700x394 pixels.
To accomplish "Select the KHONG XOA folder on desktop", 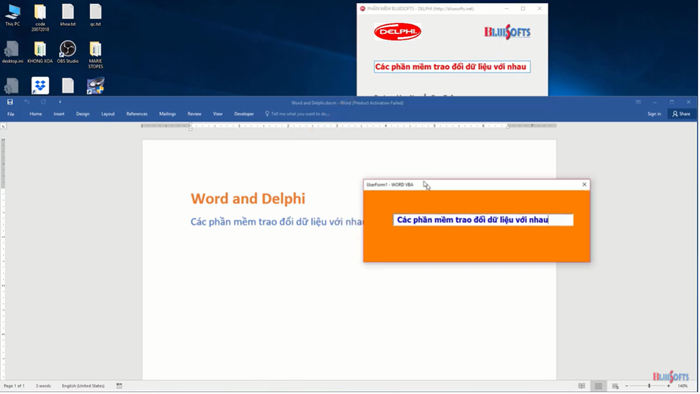I will tap(40, 52).
